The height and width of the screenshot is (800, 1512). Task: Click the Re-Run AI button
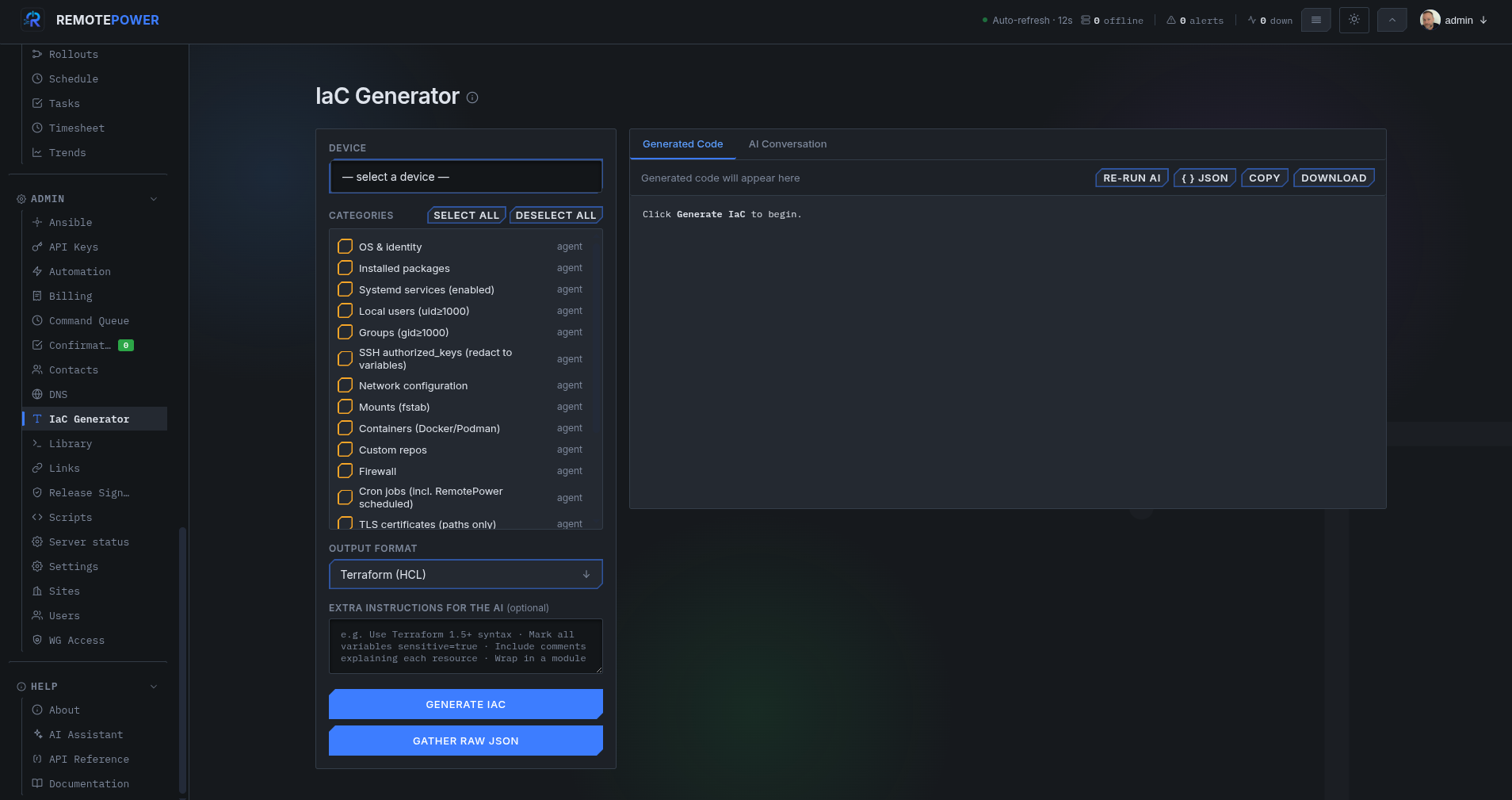point(1132,178)
